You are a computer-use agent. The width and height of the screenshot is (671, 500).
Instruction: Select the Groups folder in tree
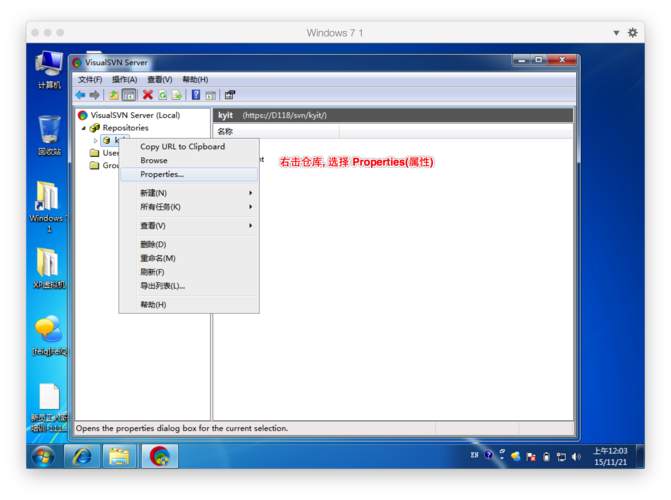tap(104, 165)
